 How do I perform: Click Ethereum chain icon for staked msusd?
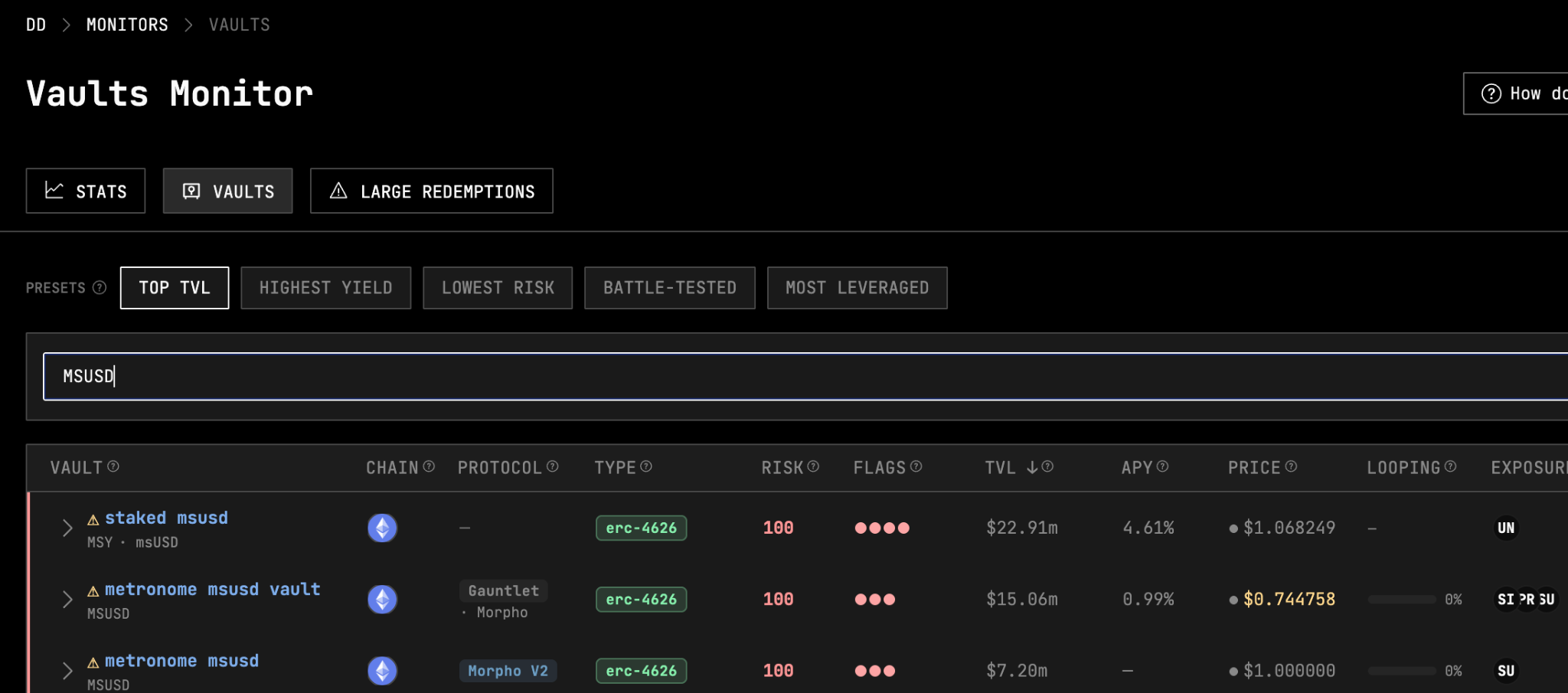point(382,528)
